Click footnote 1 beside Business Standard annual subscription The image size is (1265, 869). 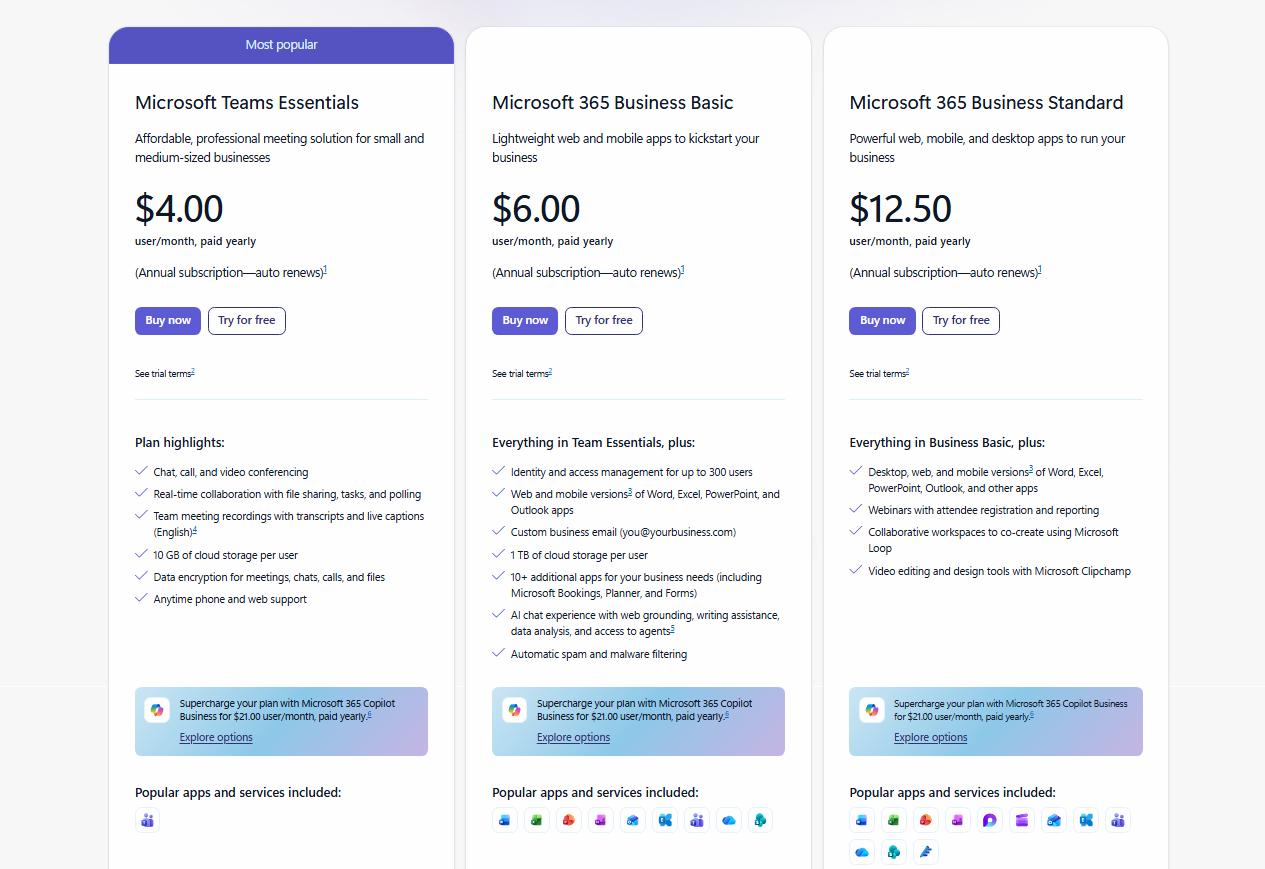click(x=1040, y=270)
